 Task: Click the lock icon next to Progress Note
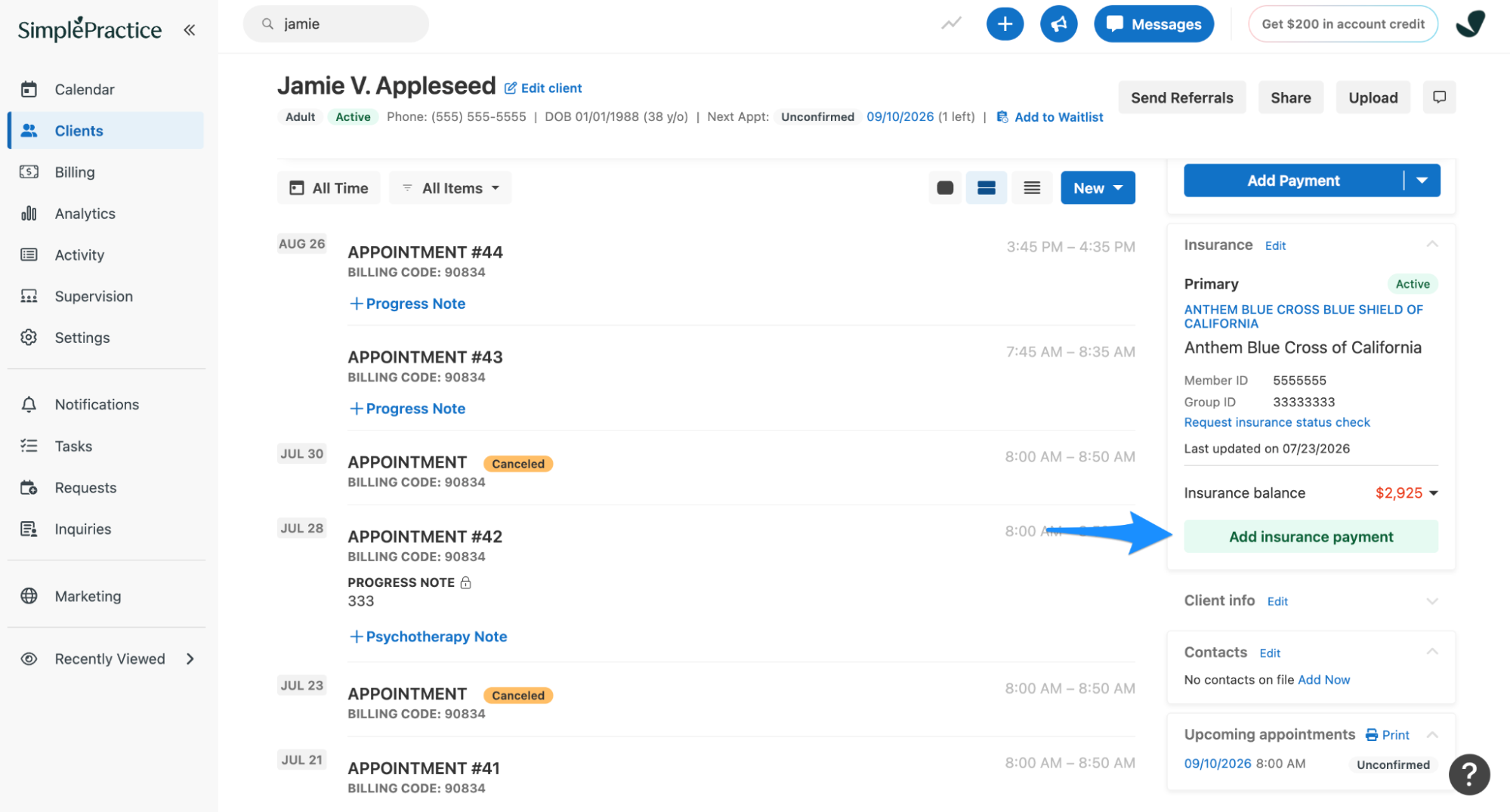pyautogui.click(x=465, y=582)
